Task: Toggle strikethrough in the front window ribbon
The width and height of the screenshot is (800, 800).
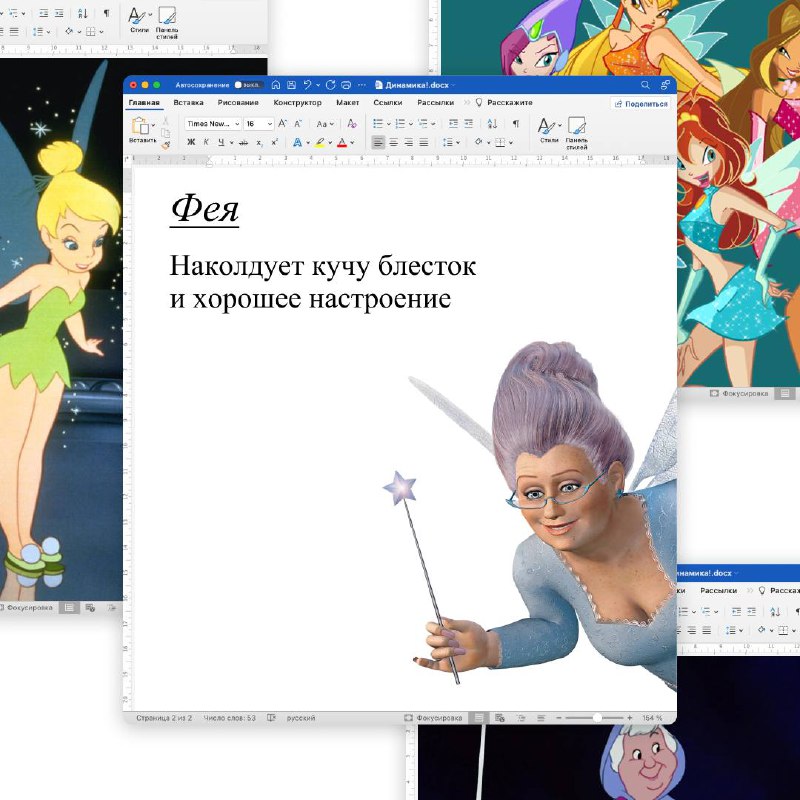Action: pos(243,143)
